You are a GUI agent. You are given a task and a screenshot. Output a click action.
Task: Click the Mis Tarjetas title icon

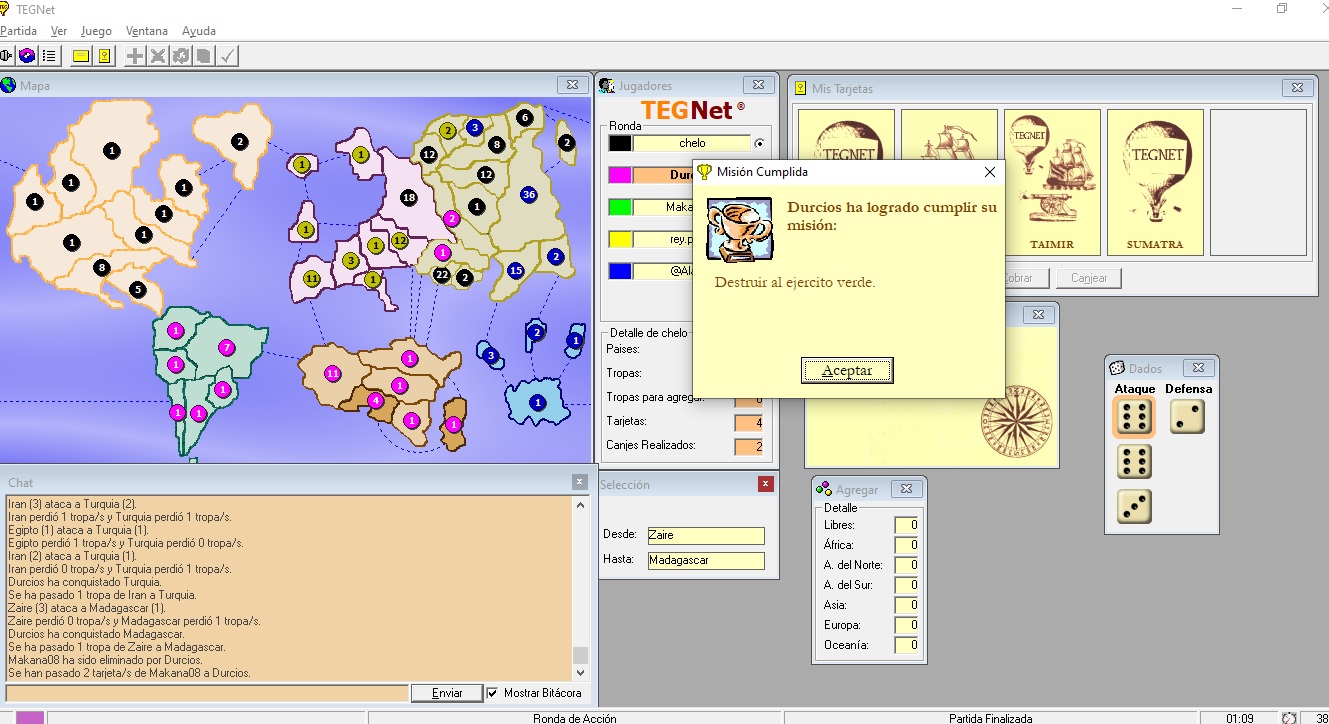click(800, 88)
